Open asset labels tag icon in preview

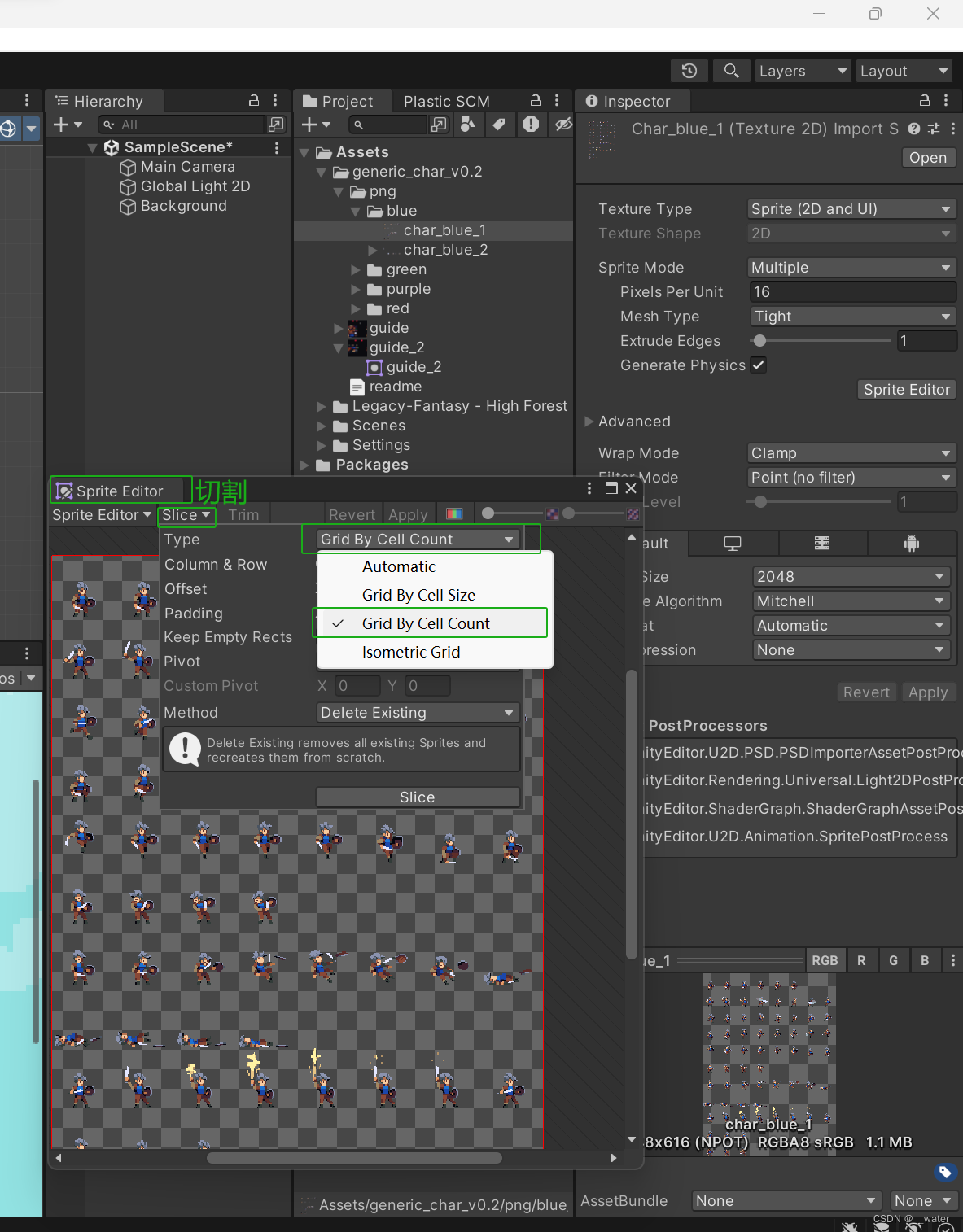click(x=944, y=1172)
